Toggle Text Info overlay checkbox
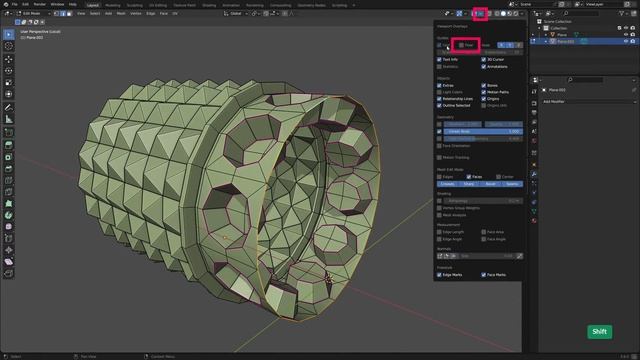This screenshot has height=360, width=640. (439, 60)
